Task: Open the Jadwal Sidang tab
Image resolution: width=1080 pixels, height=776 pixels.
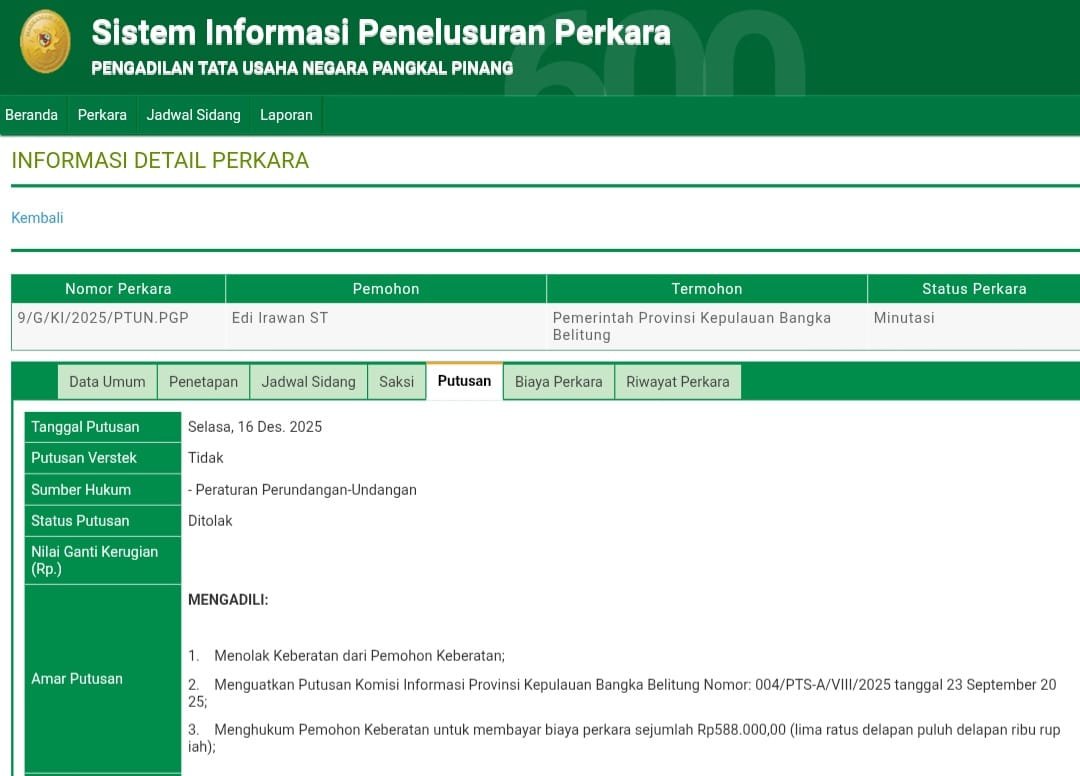Action: [308, 381]
